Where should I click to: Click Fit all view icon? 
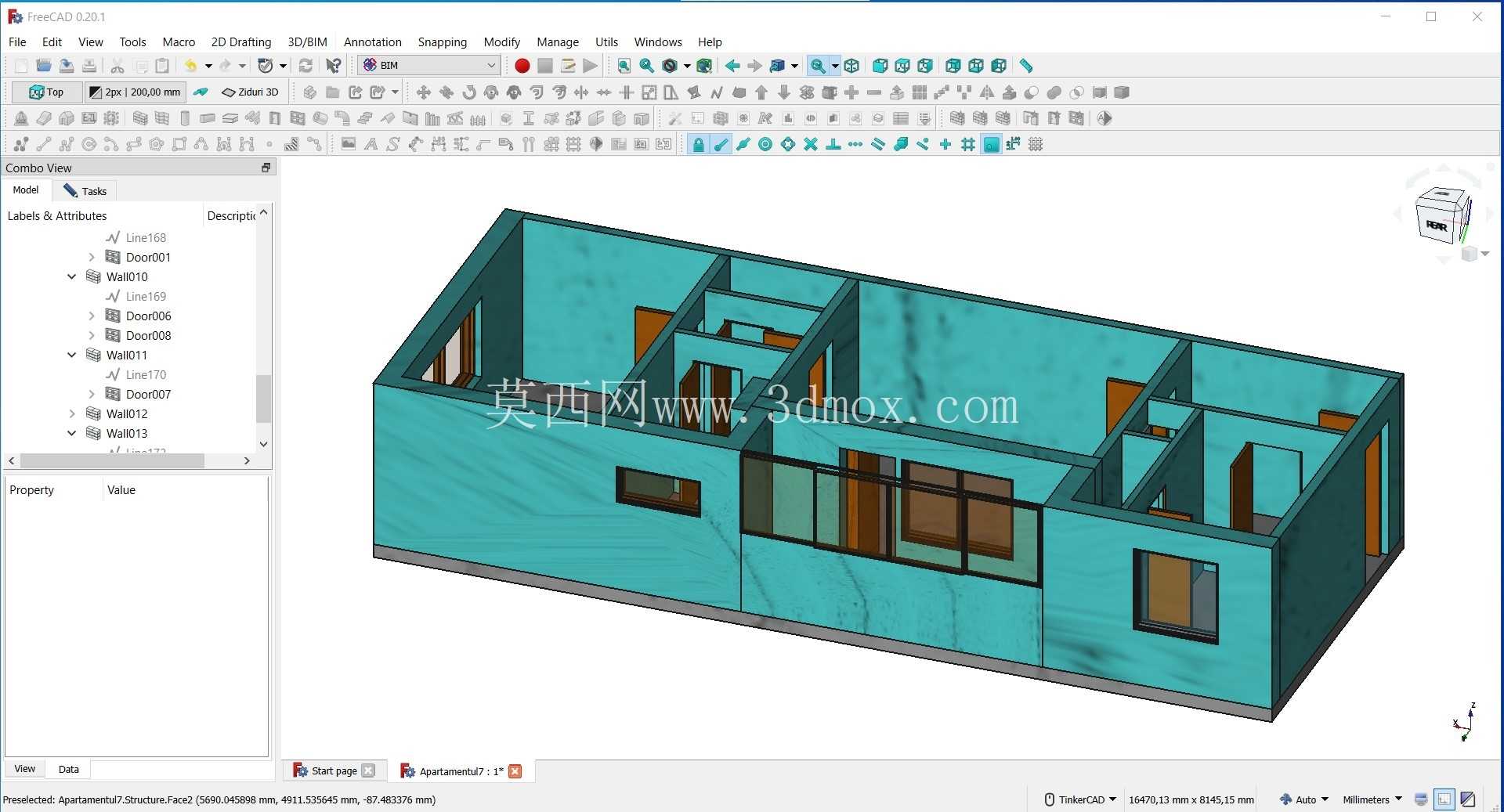[x=624, y=66]
